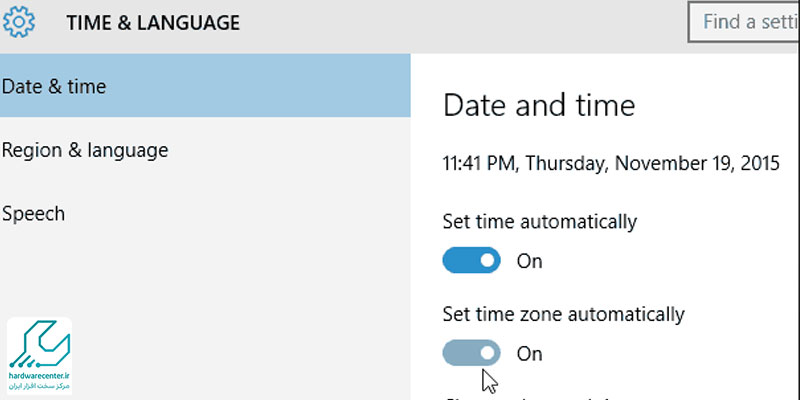The width and height of the screenshot is (800, 400).
Task: Click the Date and time page heading
Action: tap(539, 106)
